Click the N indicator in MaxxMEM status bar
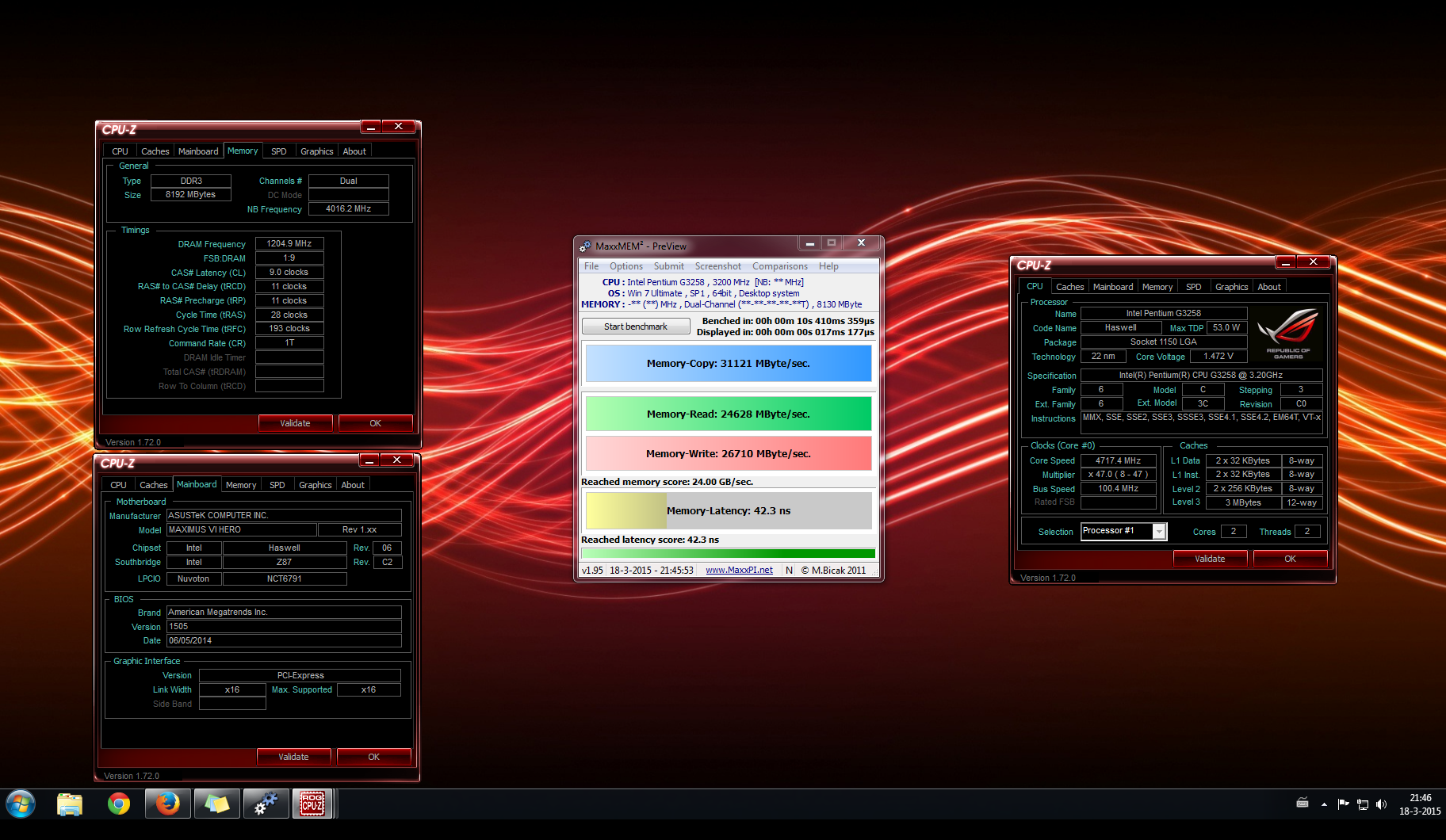The height and width of the screenshot is (840, 1446). pos(789,571)
